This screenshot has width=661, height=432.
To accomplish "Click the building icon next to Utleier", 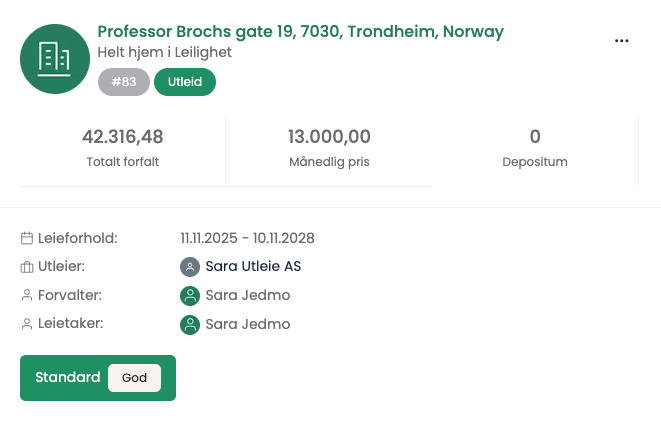I will tap(27, 267).
